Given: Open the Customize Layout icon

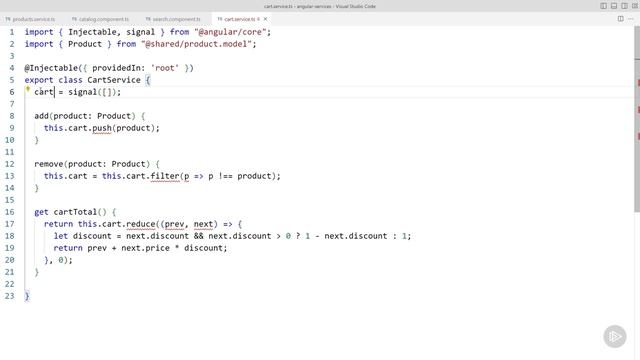Looking at the screenshot, I should tap(635, 6).
